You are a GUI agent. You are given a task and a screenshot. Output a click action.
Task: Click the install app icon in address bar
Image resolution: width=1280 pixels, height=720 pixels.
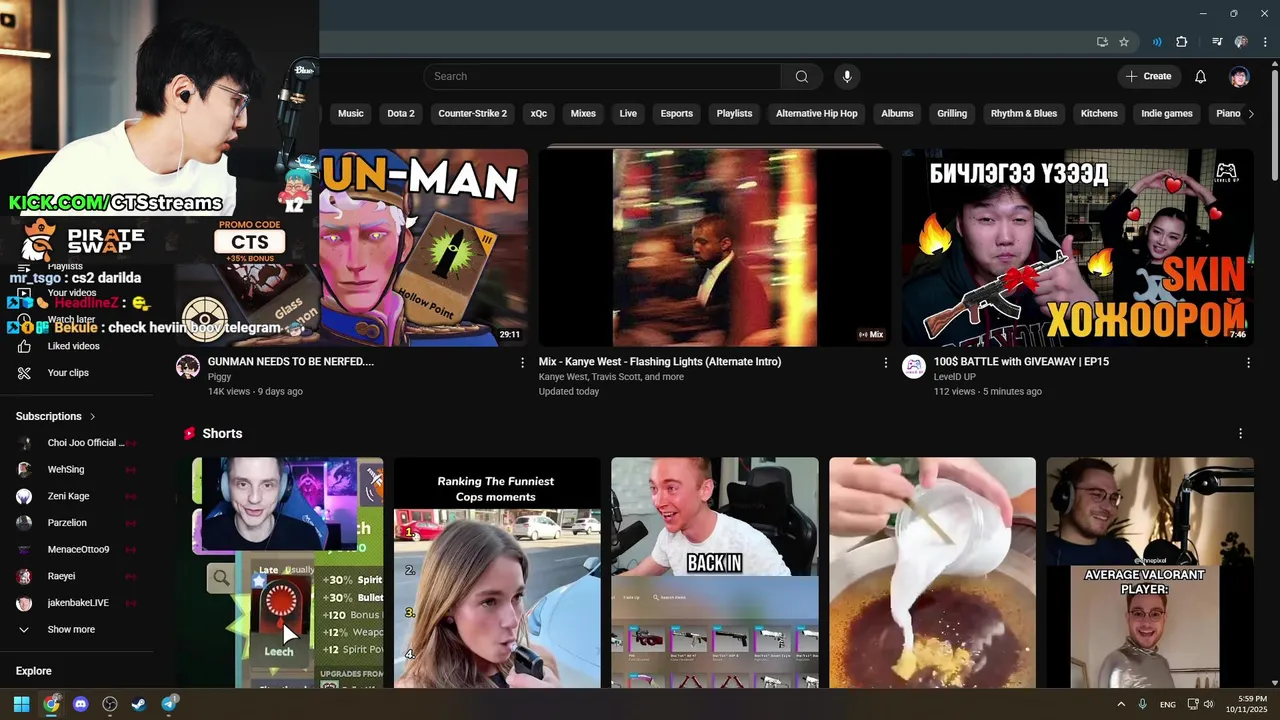click(x=1102, y=42)
